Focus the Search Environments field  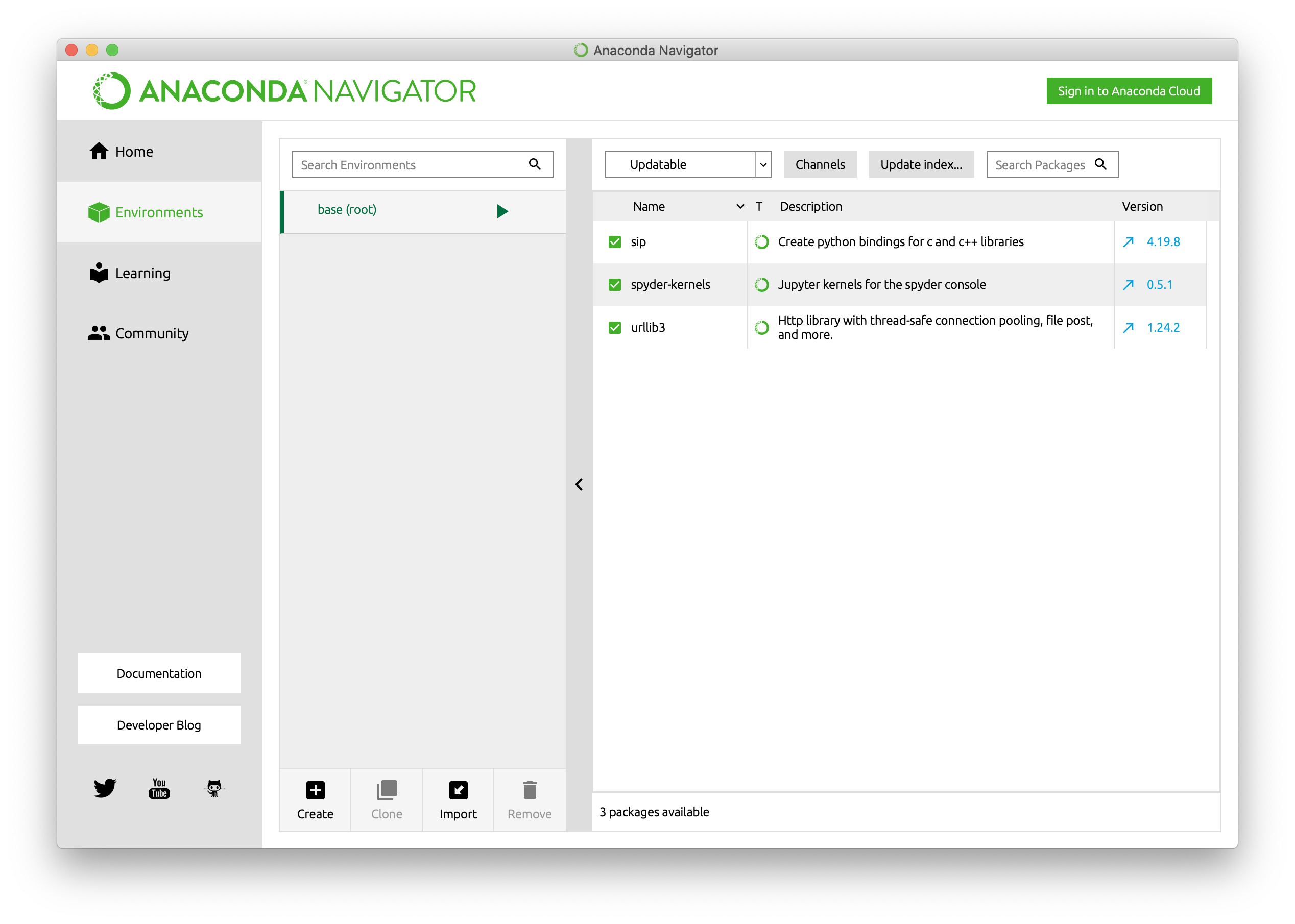(x=423, y=164)
